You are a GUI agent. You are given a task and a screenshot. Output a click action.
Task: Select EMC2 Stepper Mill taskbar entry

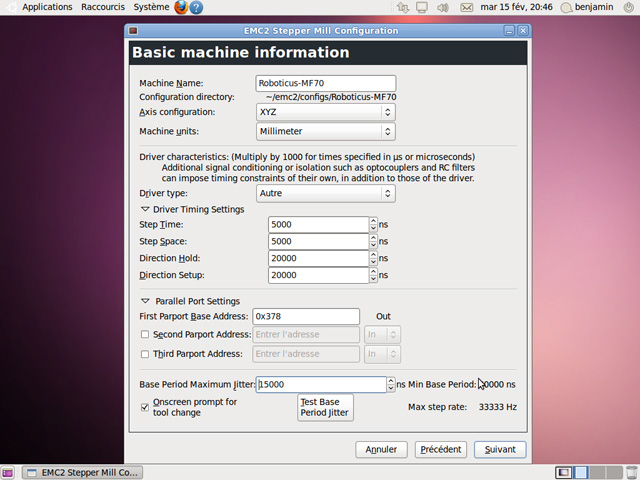pos(82,472)
